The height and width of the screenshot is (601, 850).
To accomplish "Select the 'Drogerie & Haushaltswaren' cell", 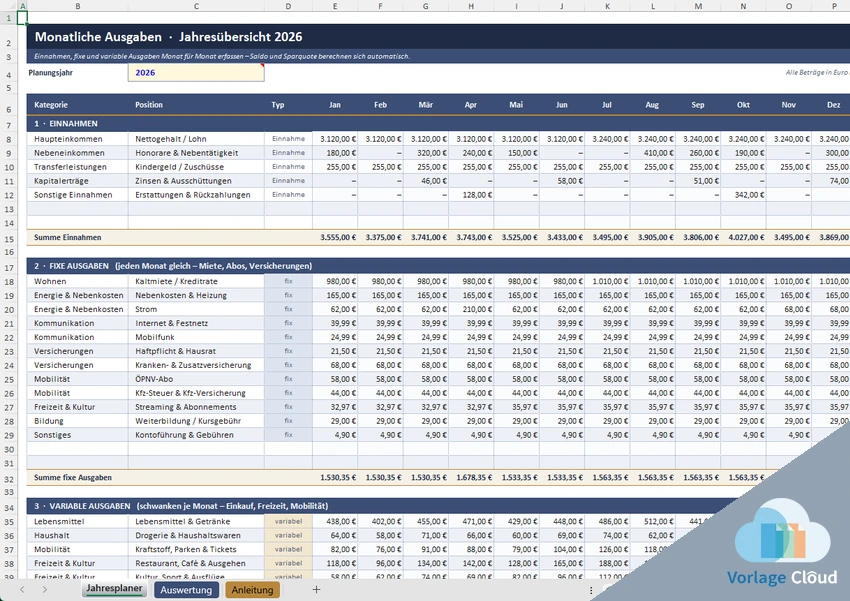I will tap(196, 535).
